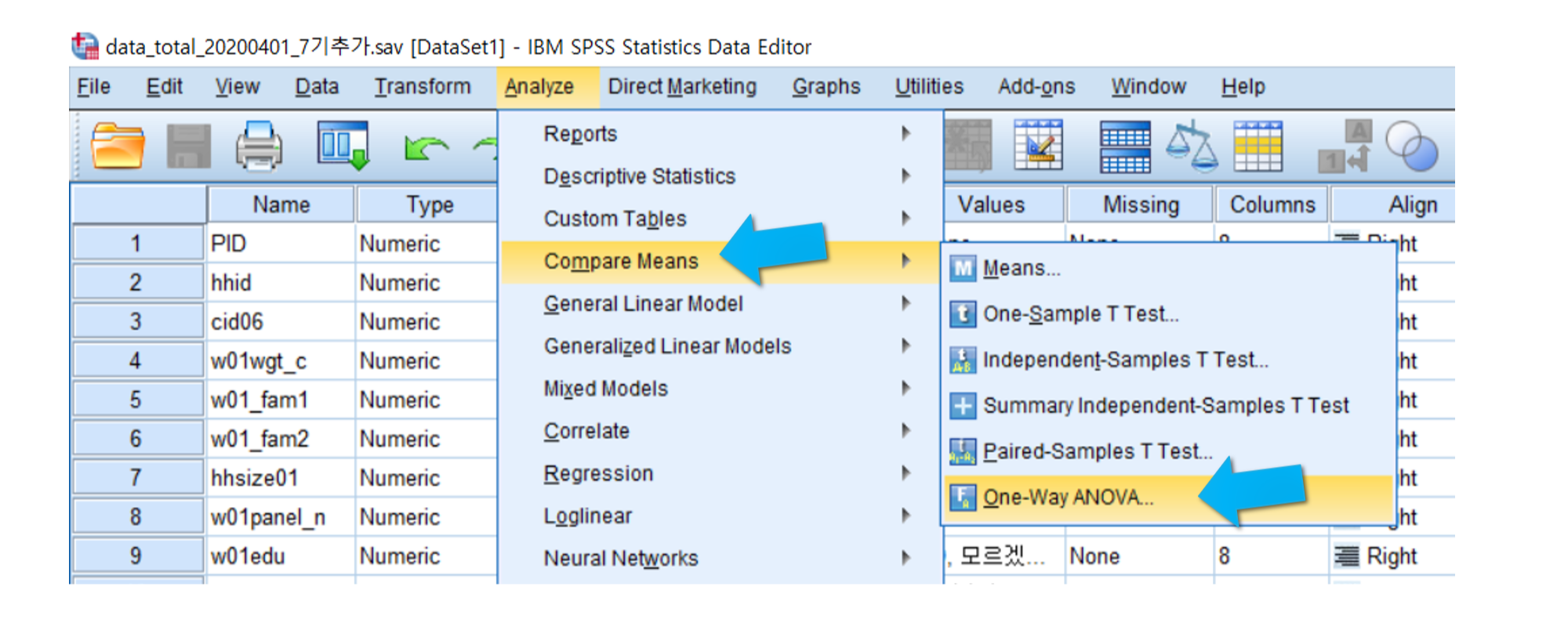The width and height of the screenshot is (1568, 619).
Task: Select Compare Means in Analyze menu
Action: point(720,261)
